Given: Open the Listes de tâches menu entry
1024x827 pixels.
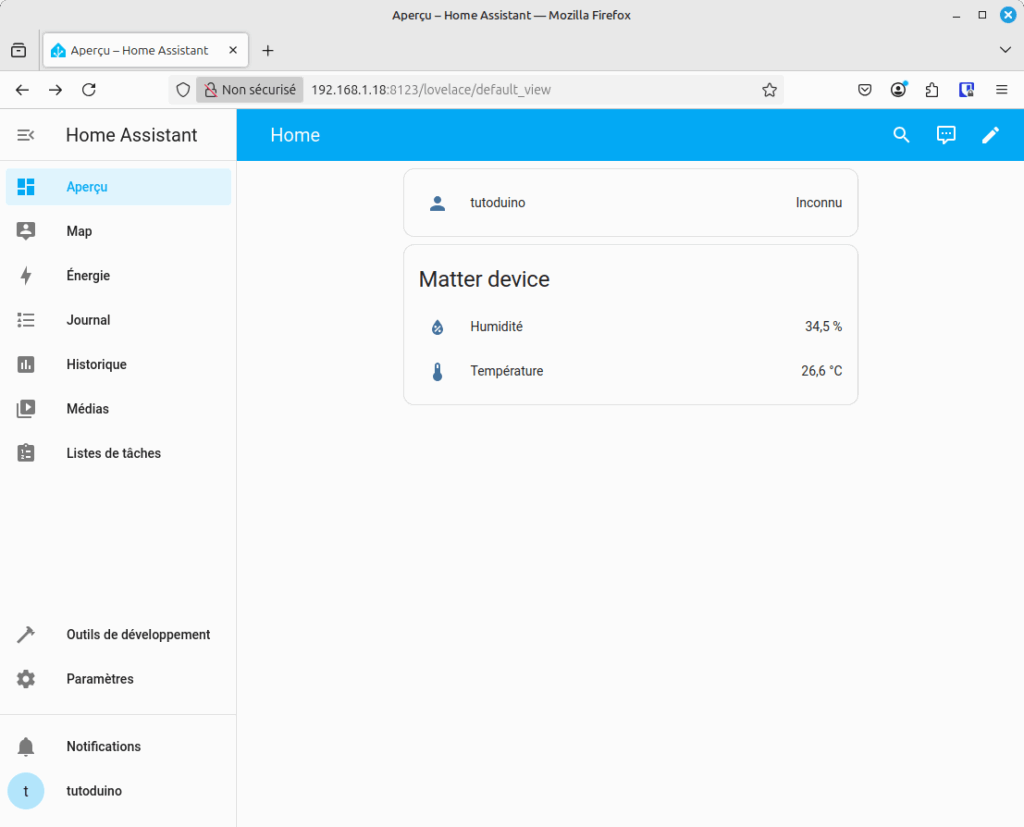Looking at the screenshot, I should click(x=118, y=453).
